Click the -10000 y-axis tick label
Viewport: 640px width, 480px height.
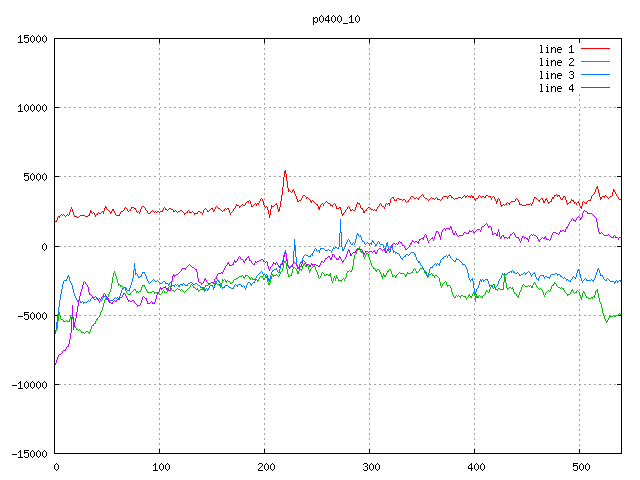point(28,384)
